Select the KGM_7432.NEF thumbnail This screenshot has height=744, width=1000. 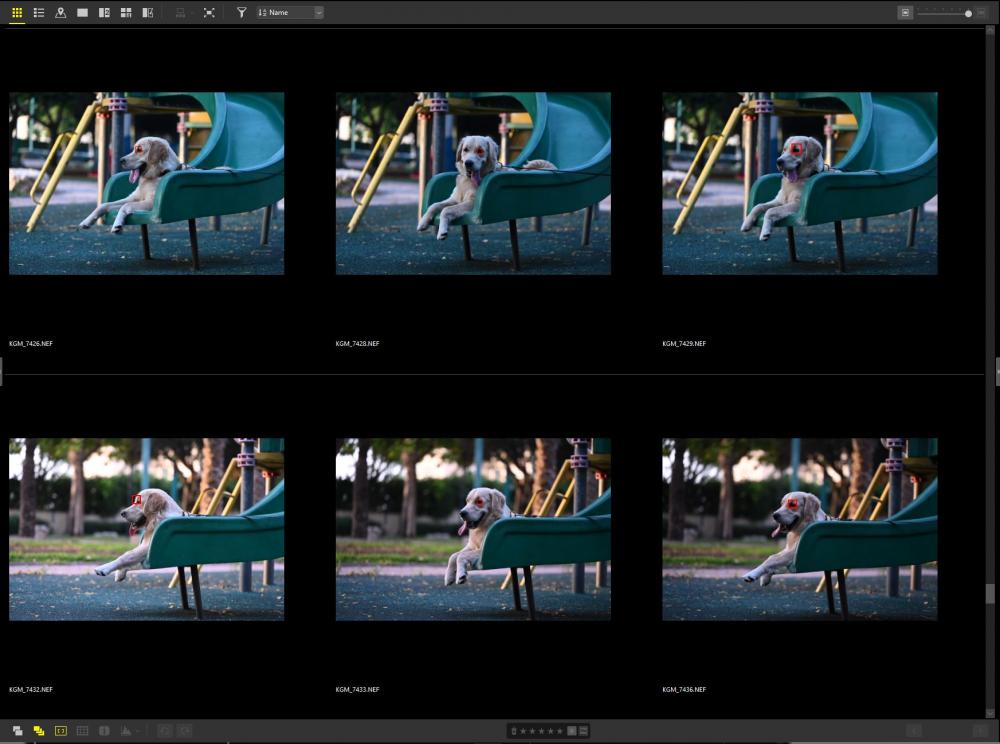[x=147, y=529]
